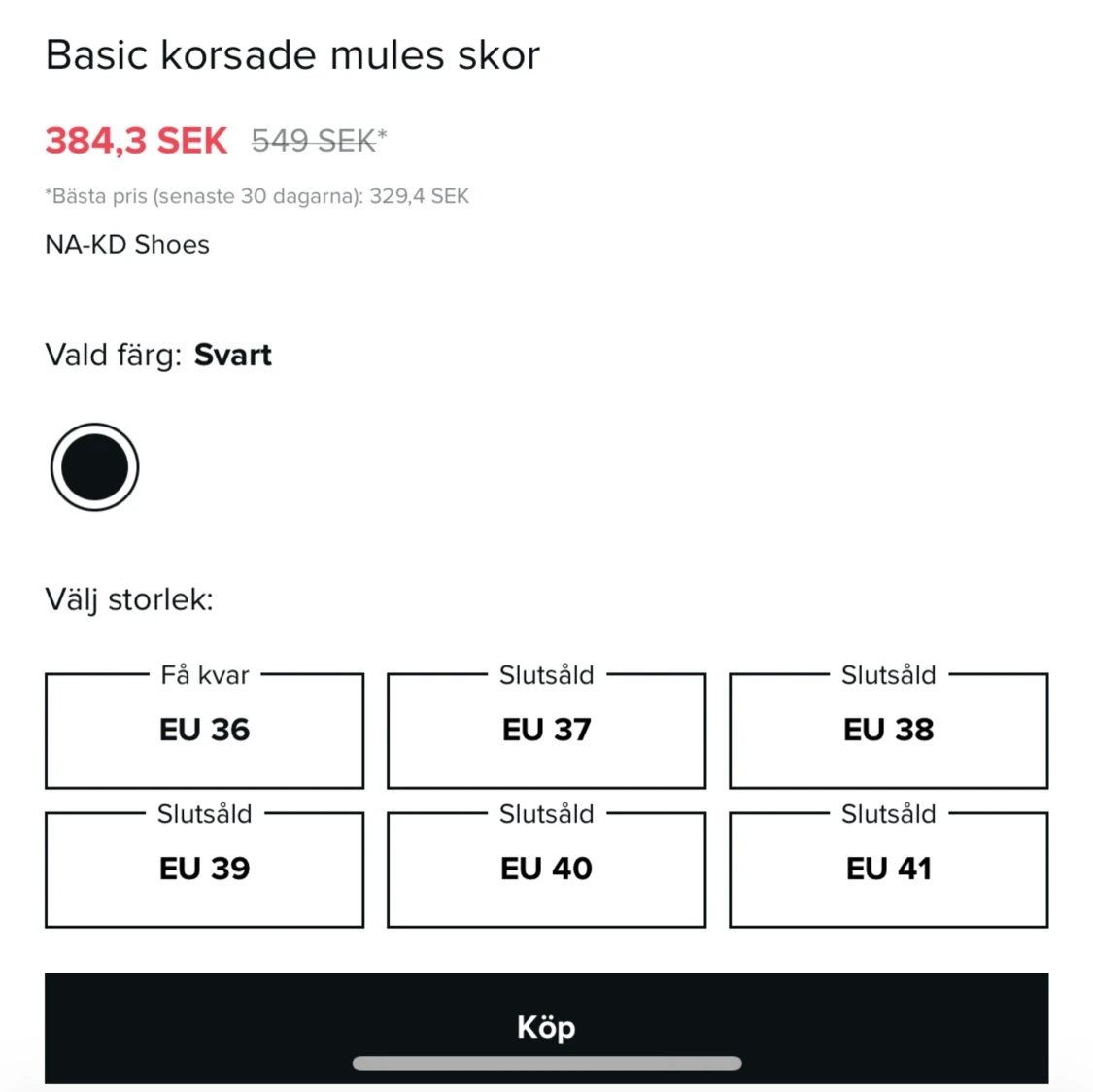Tap size EU 39 box
Image resolution: width=1093 pixels, height=1092 pixels.
tap(204, 870)
